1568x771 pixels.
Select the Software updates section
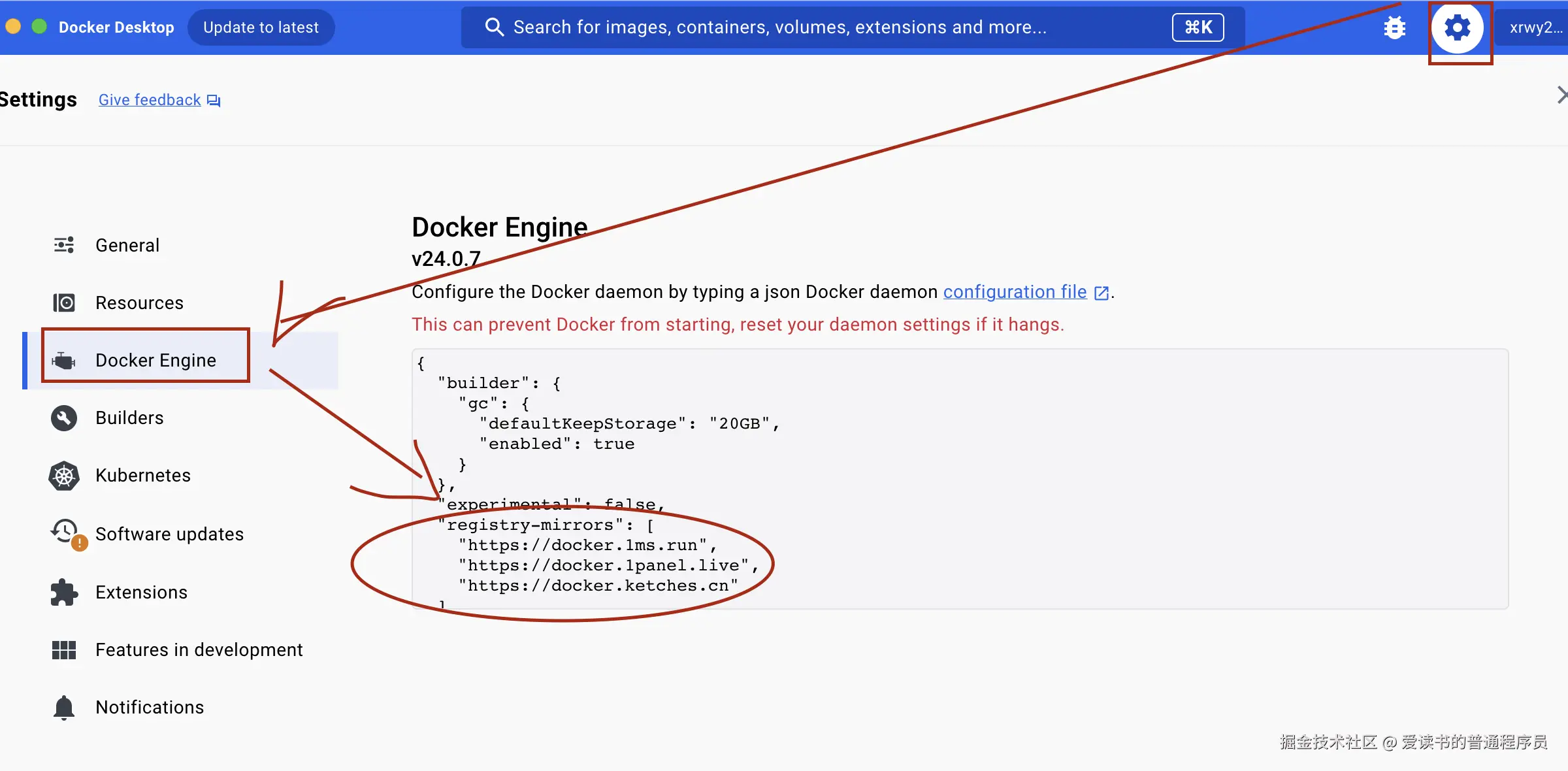[169, 534]
